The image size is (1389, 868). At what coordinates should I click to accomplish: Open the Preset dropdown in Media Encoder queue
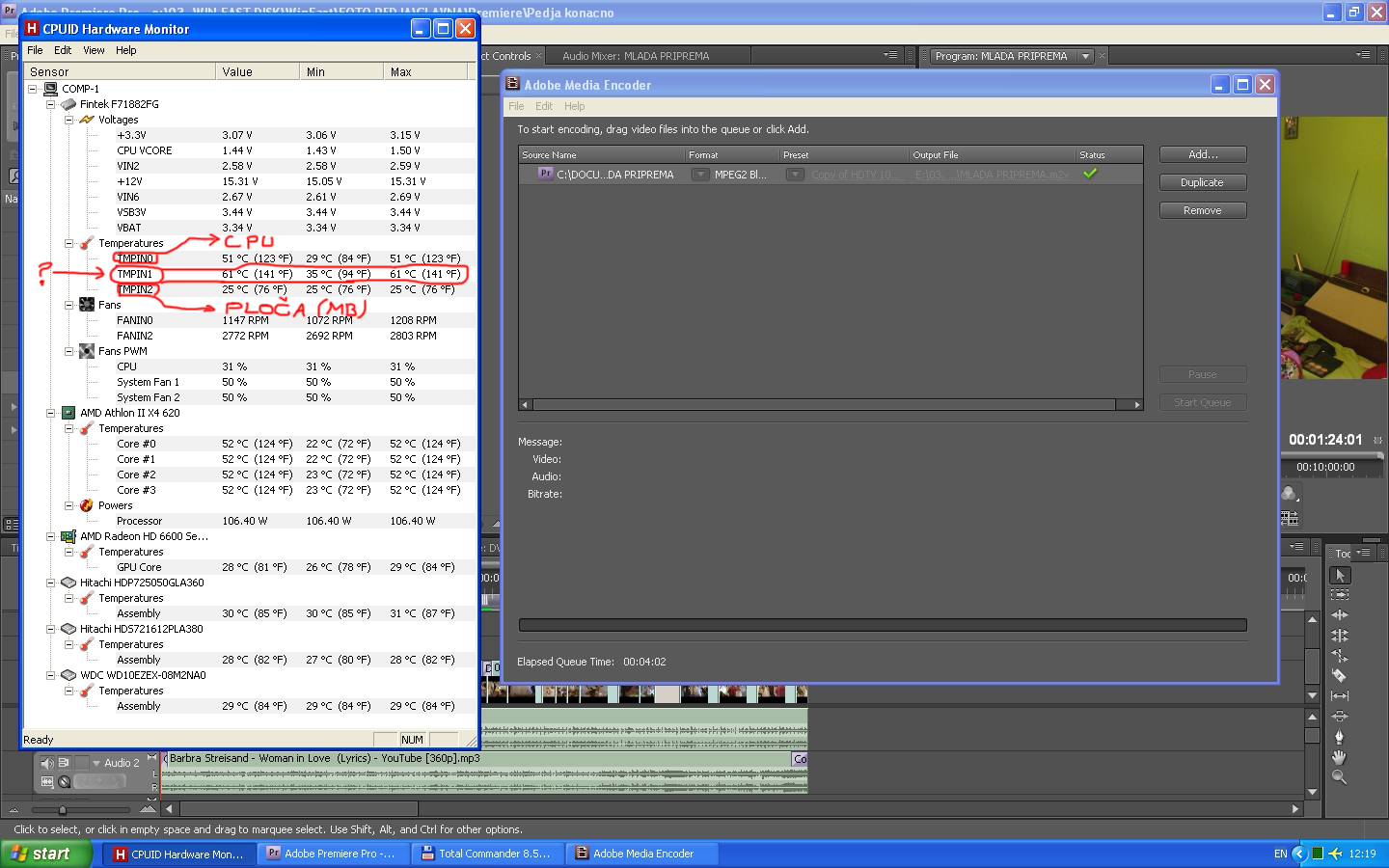click(x=795, y=175)
